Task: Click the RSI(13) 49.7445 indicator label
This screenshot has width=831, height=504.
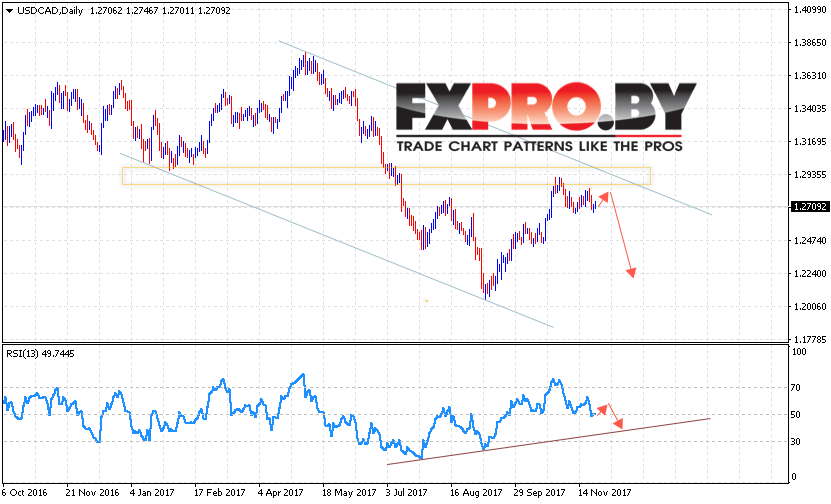Action: click(x=40, y=353)
